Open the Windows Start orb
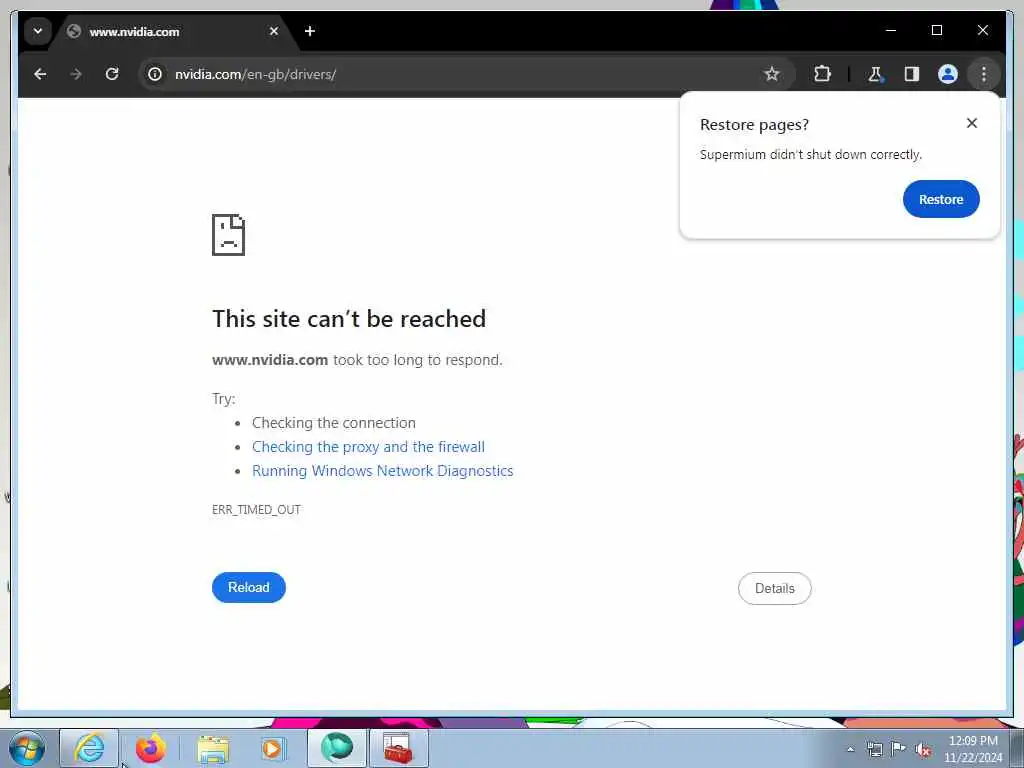 (27, 748)
